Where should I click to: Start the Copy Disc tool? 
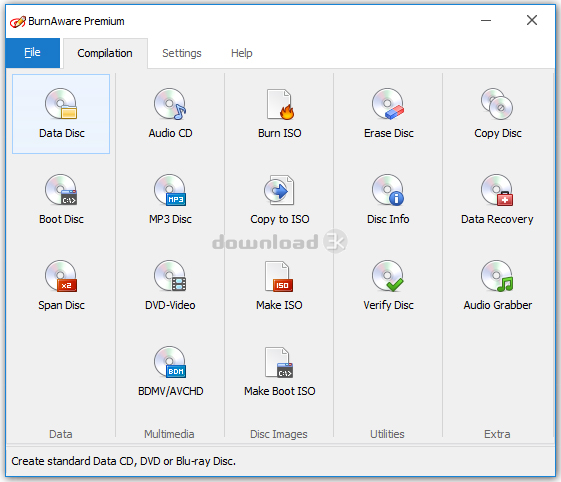[497, 114]
